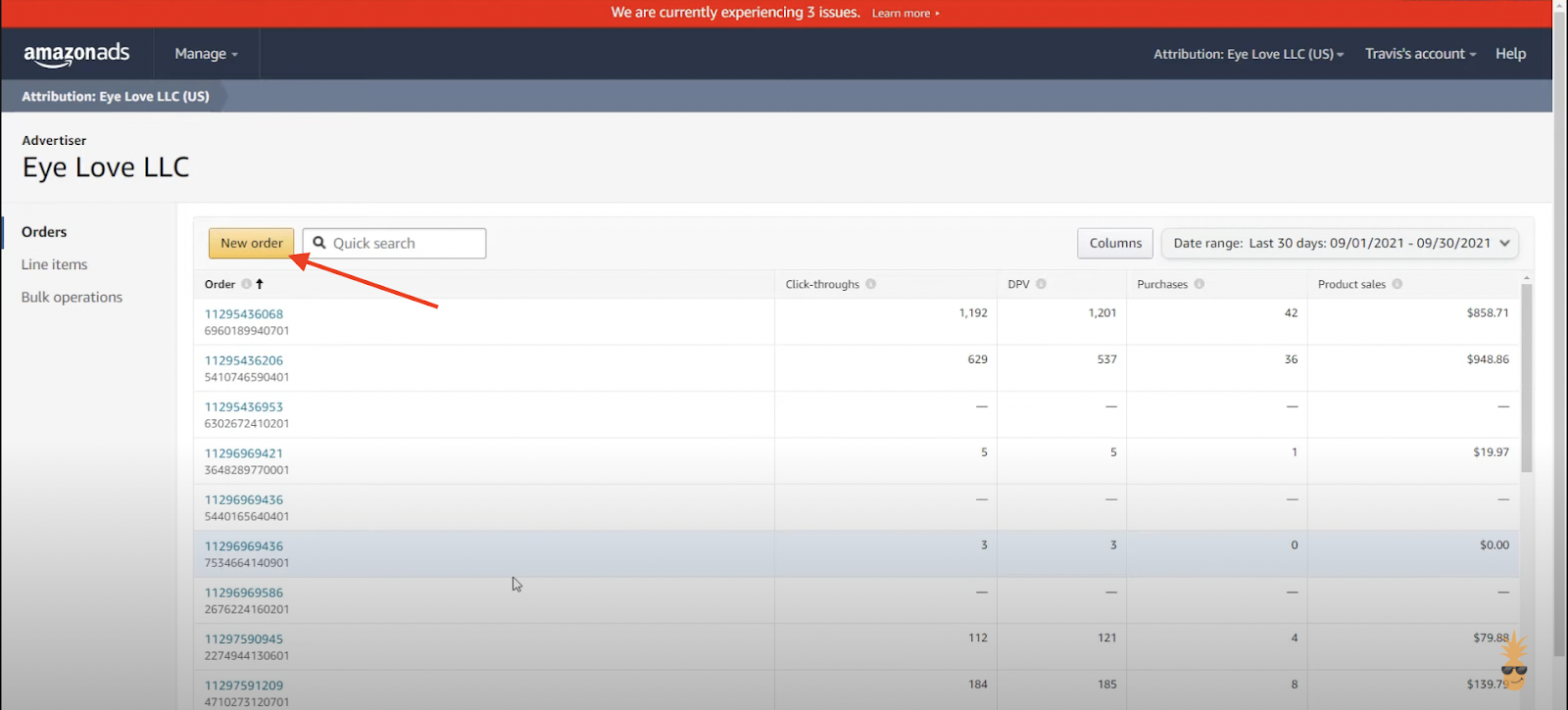1568x710 pixels.
Task: Click the New order button
Action: click(x=251, y=243)
